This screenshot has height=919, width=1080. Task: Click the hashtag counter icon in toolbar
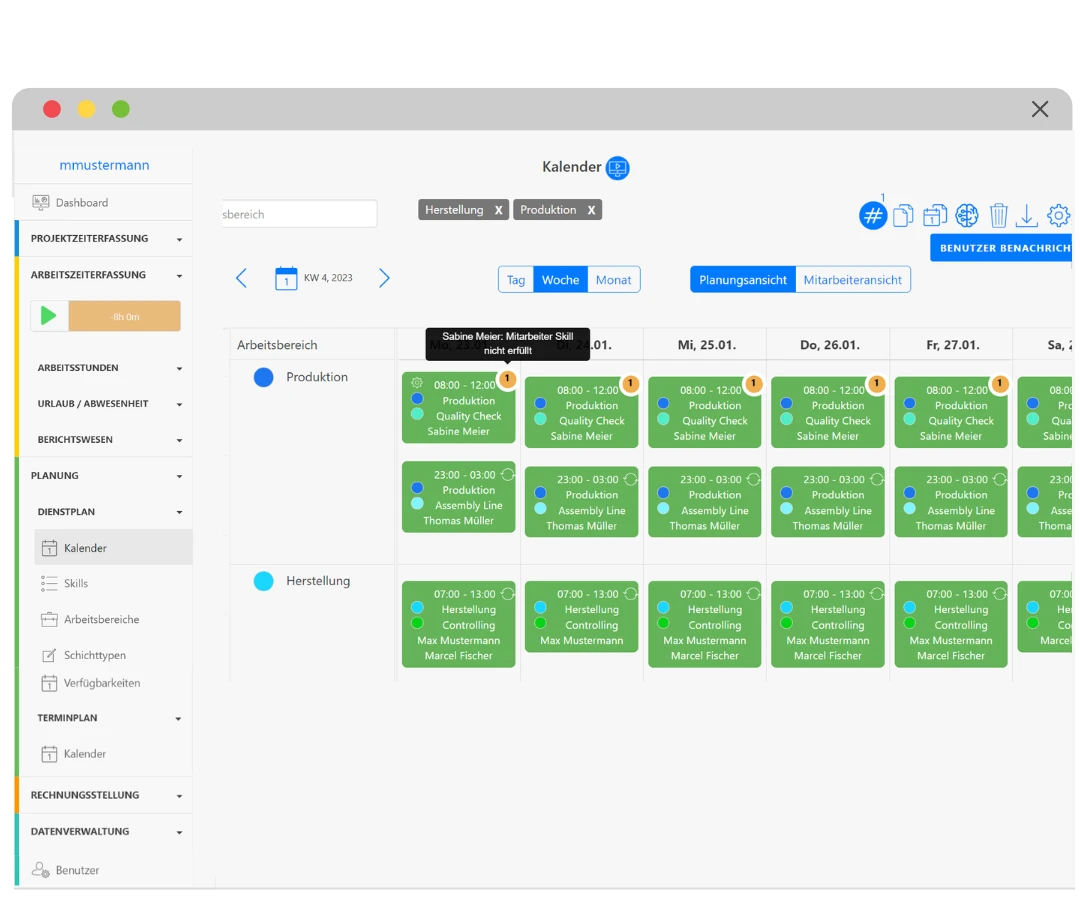click(873, 215)
